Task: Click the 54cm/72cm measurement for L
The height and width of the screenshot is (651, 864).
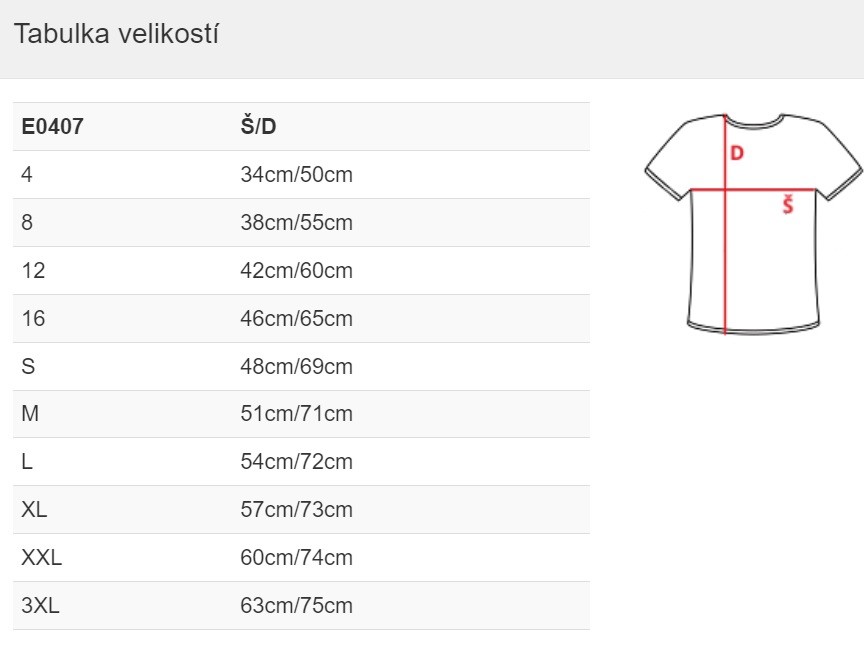Action: point(296,461)
